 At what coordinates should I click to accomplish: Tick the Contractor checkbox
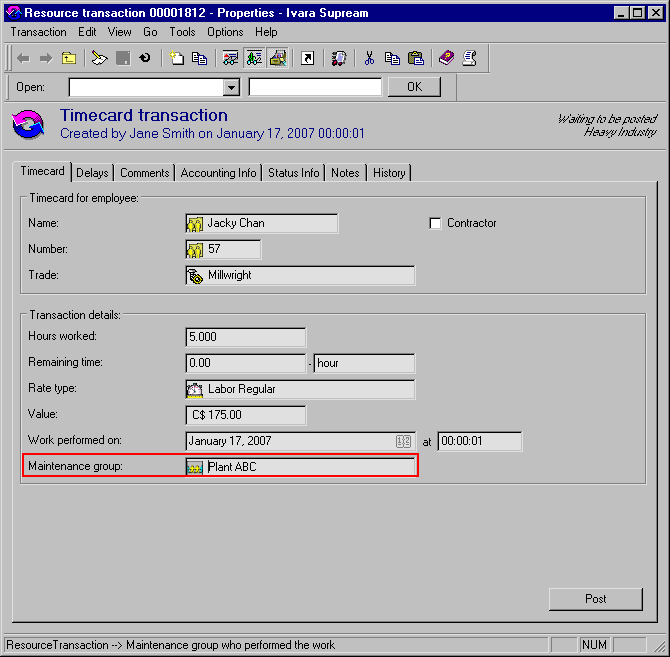435,224
